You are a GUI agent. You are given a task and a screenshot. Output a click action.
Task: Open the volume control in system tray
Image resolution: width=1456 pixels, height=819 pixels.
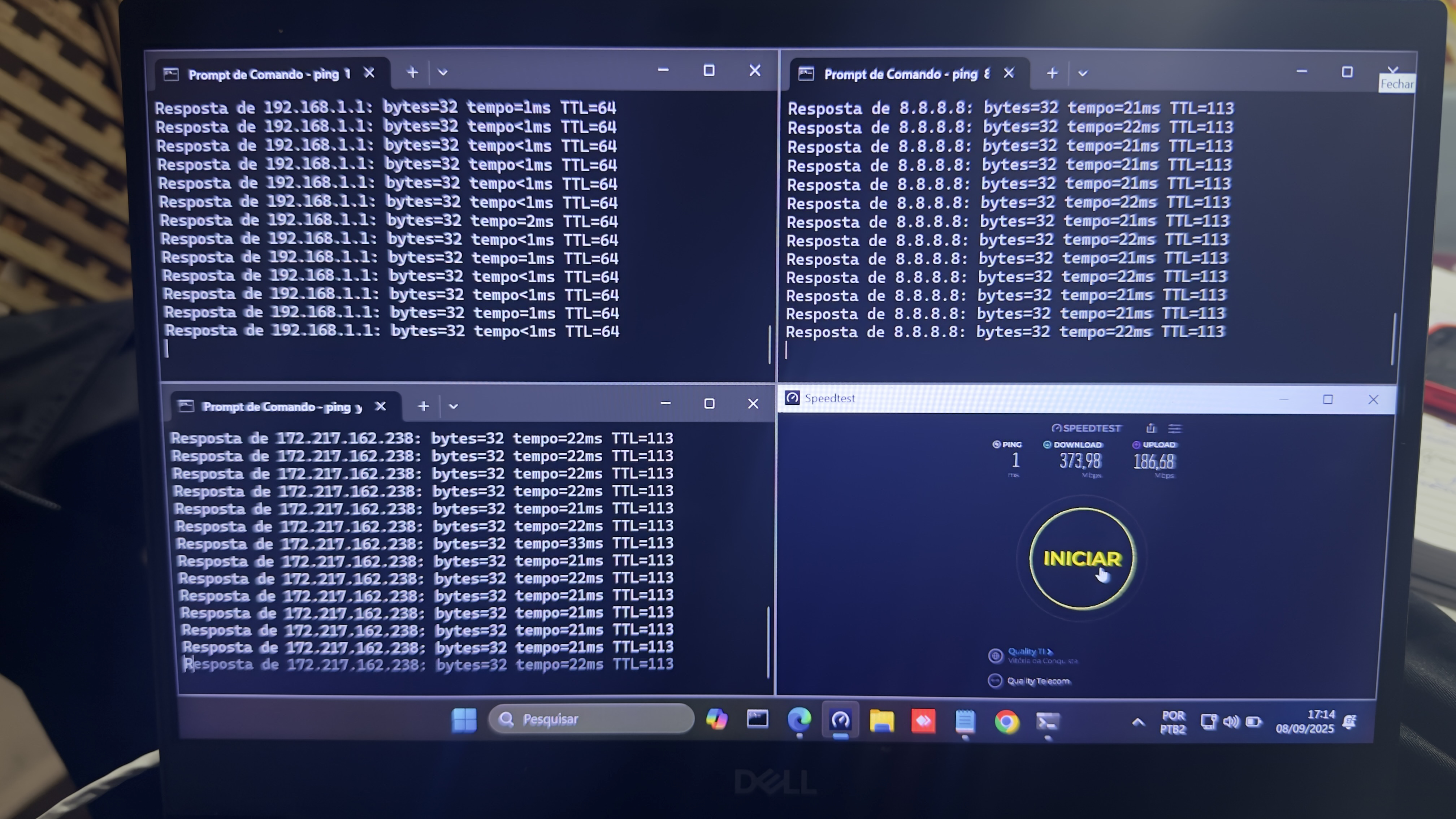(1231, 721)
